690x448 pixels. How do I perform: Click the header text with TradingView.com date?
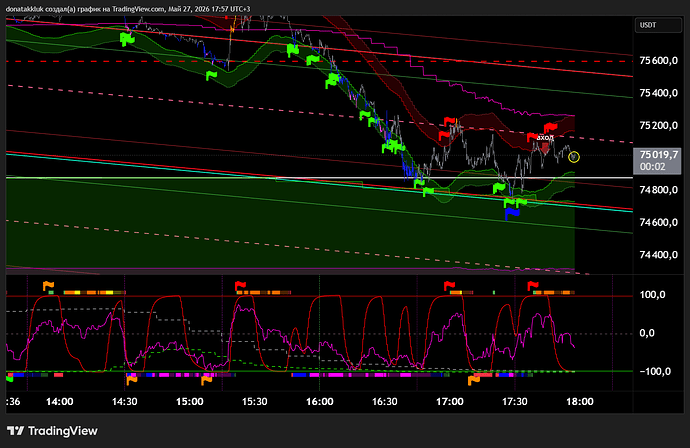128,9
